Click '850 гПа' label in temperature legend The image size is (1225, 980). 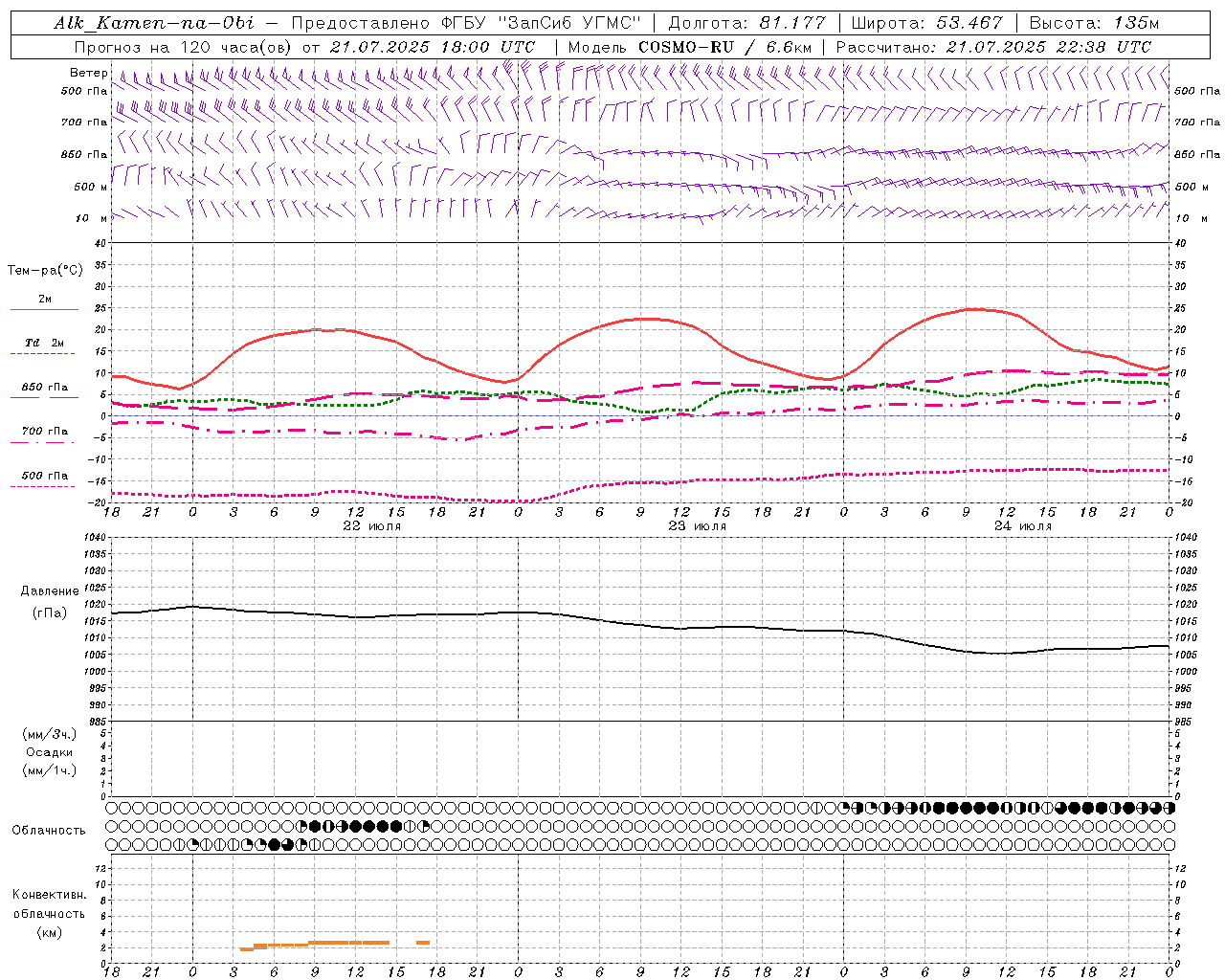[x=45, y=388]
